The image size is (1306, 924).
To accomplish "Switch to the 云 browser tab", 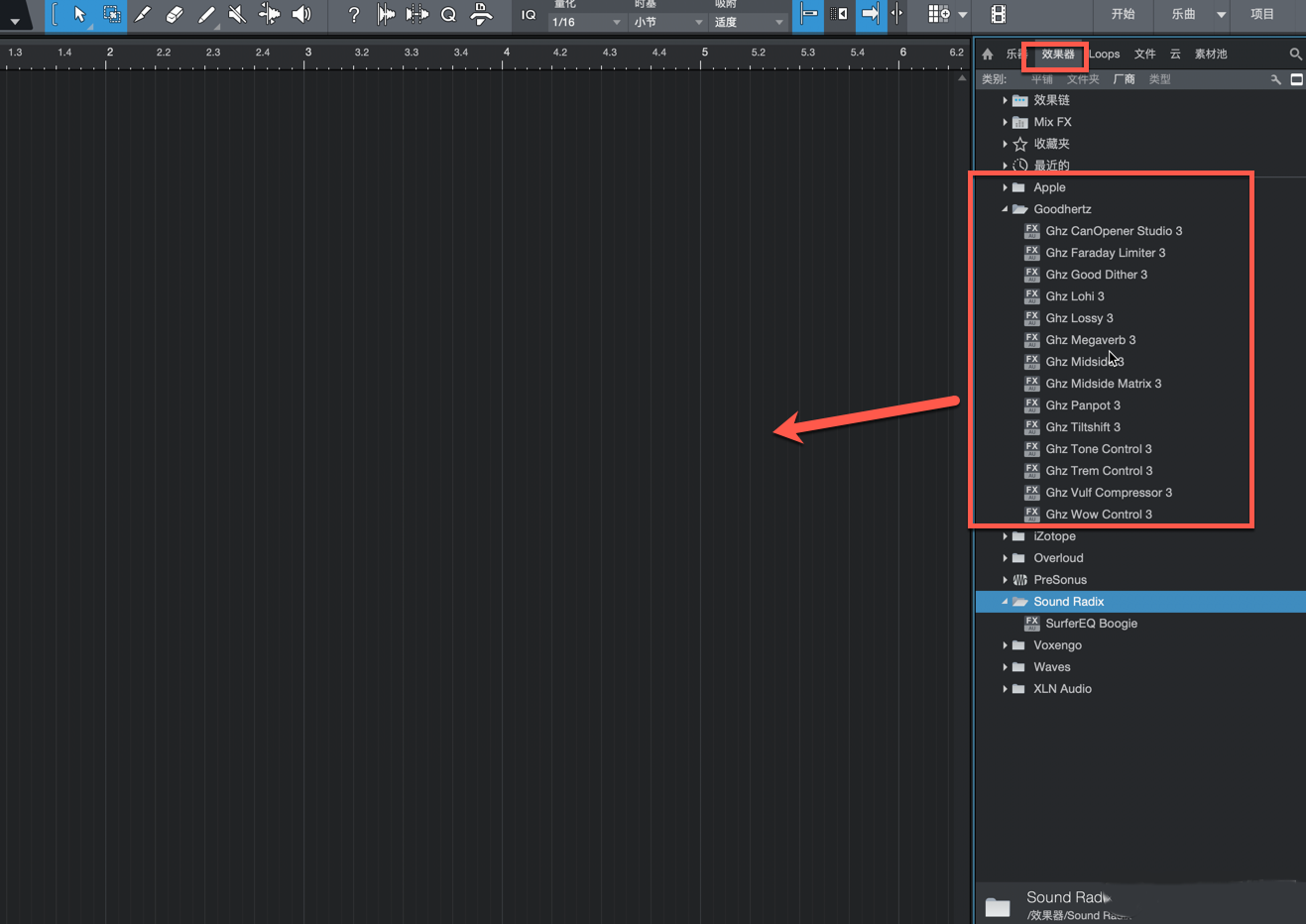I will click(x=1175, y=55).
